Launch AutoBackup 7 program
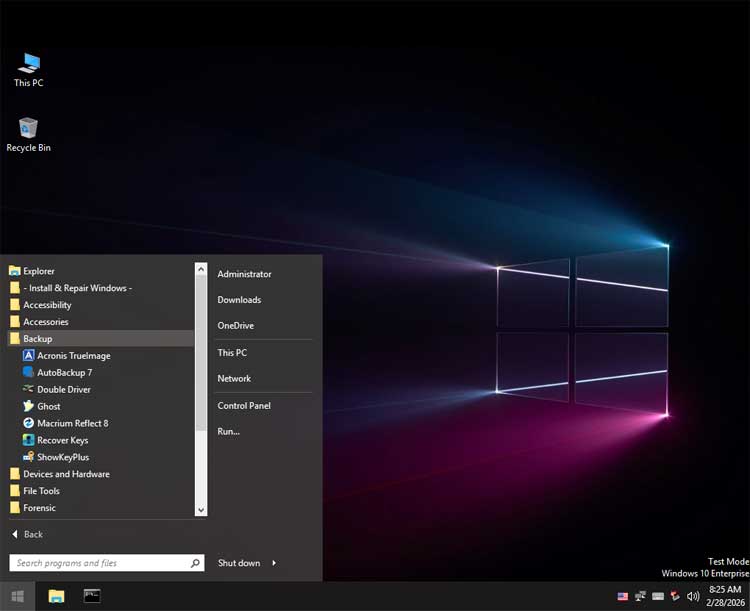Viewport: 750px width, 611px height. coord(64,372)
